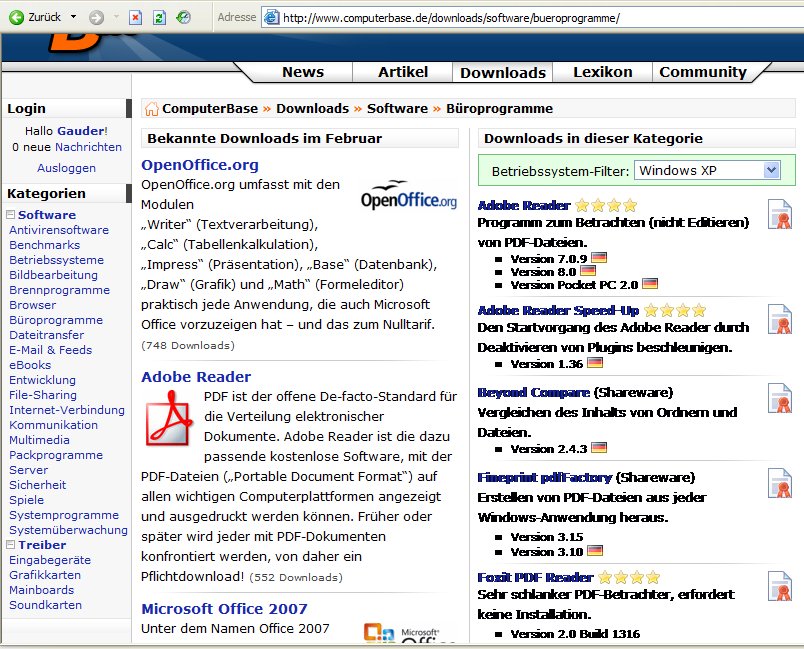Click the page icon in address bar
804x649 pixels.
271,18
